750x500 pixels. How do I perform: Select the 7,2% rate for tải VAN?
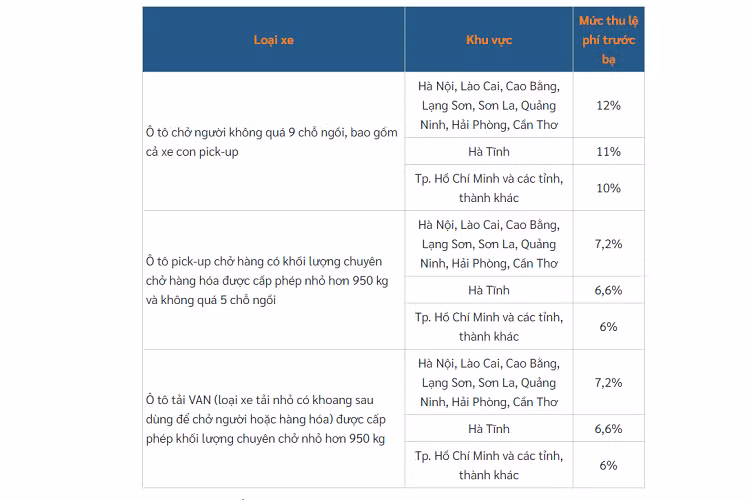[609, 382]
